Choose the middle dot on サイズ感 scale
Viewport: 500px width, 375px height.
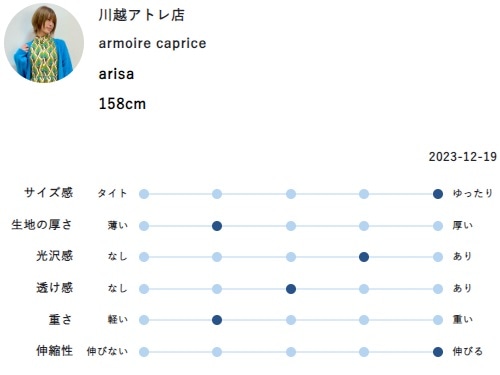[x=291, y=194]
